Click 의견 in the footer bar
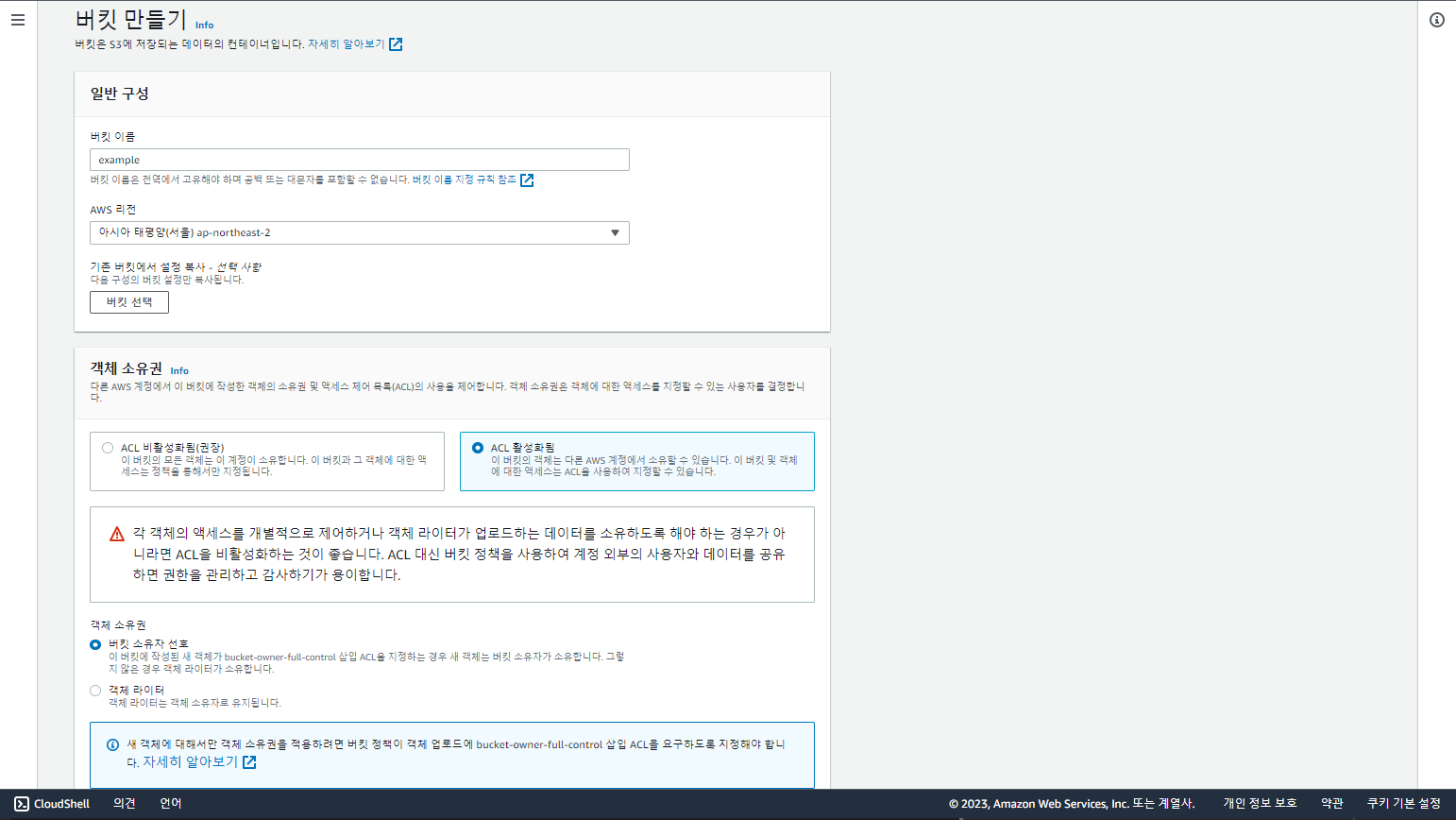 pyautogui.click(x=125, y=804)
